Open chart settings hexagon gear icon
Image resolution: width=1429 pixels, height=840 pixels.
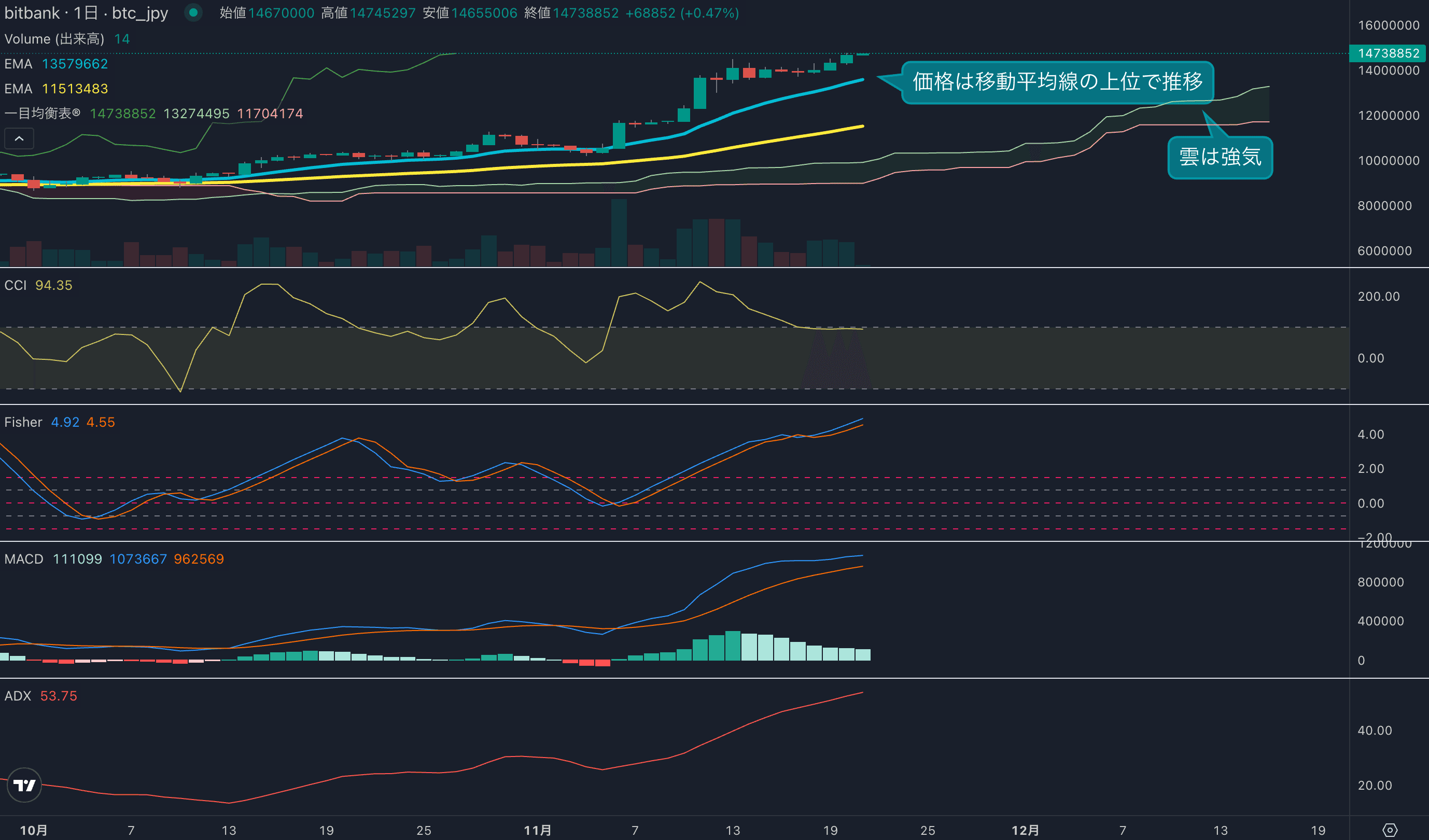coord(1390,830)
